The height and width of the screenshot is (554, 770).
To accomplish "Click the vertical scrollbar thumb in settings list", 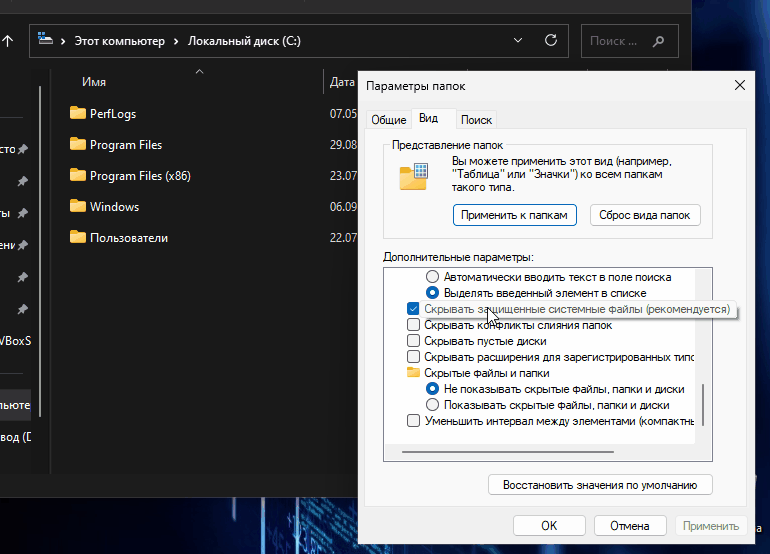I will 703,405.
